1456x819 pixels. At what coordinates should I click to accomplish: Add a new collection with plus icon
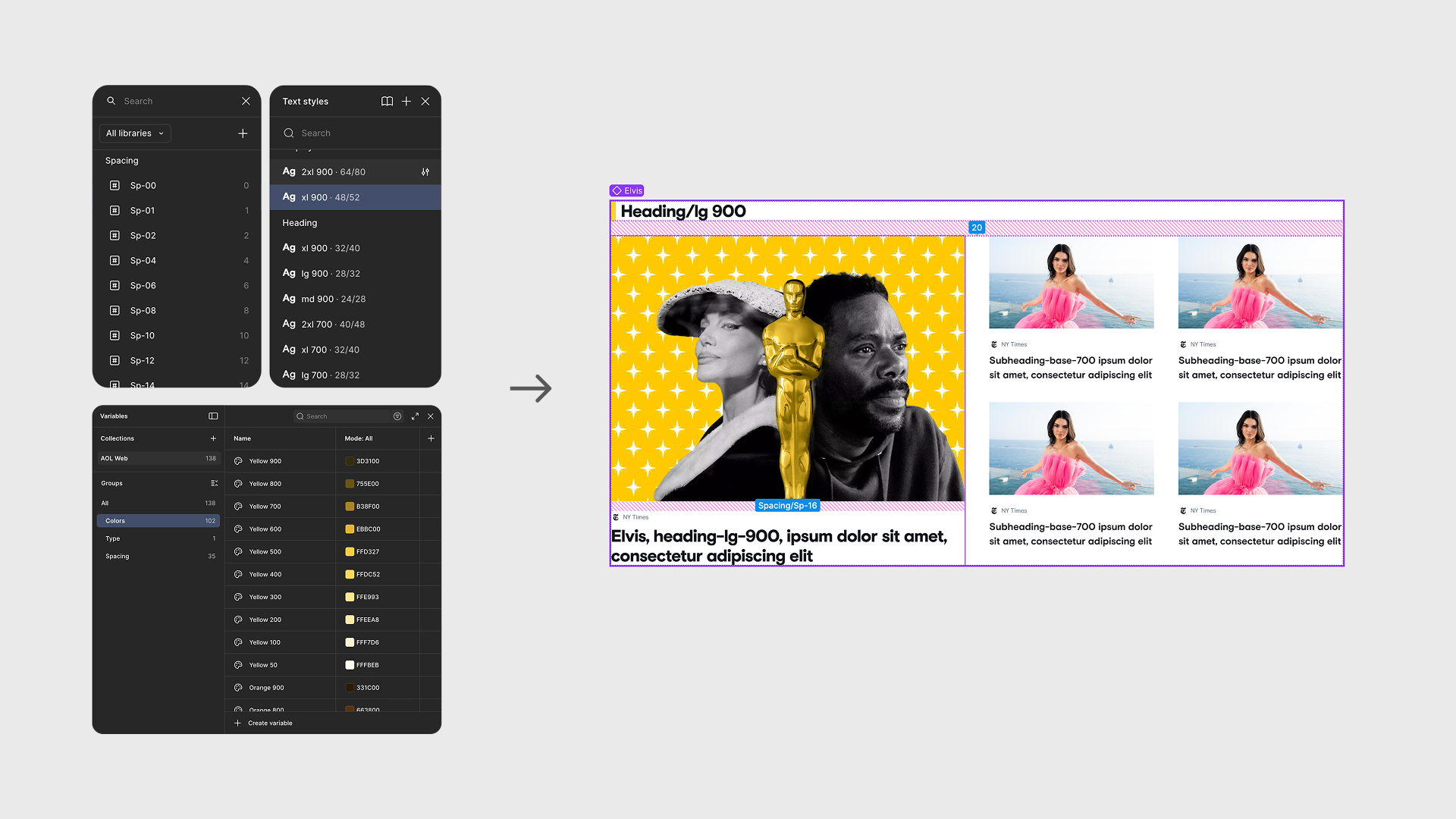point(213,438)
